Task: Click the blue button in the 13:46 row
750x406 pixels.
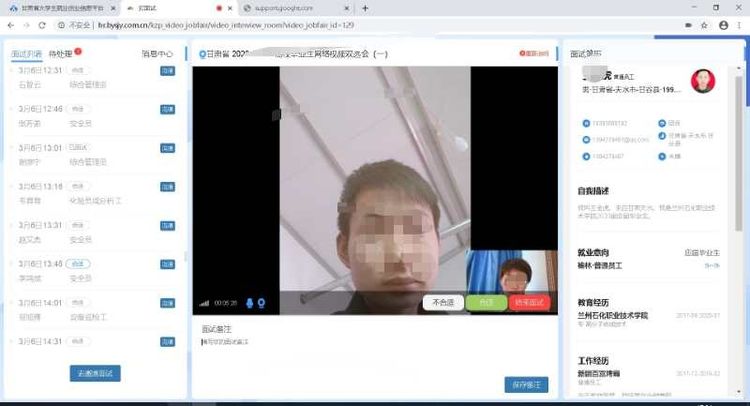Action: [x=167, y=264]
